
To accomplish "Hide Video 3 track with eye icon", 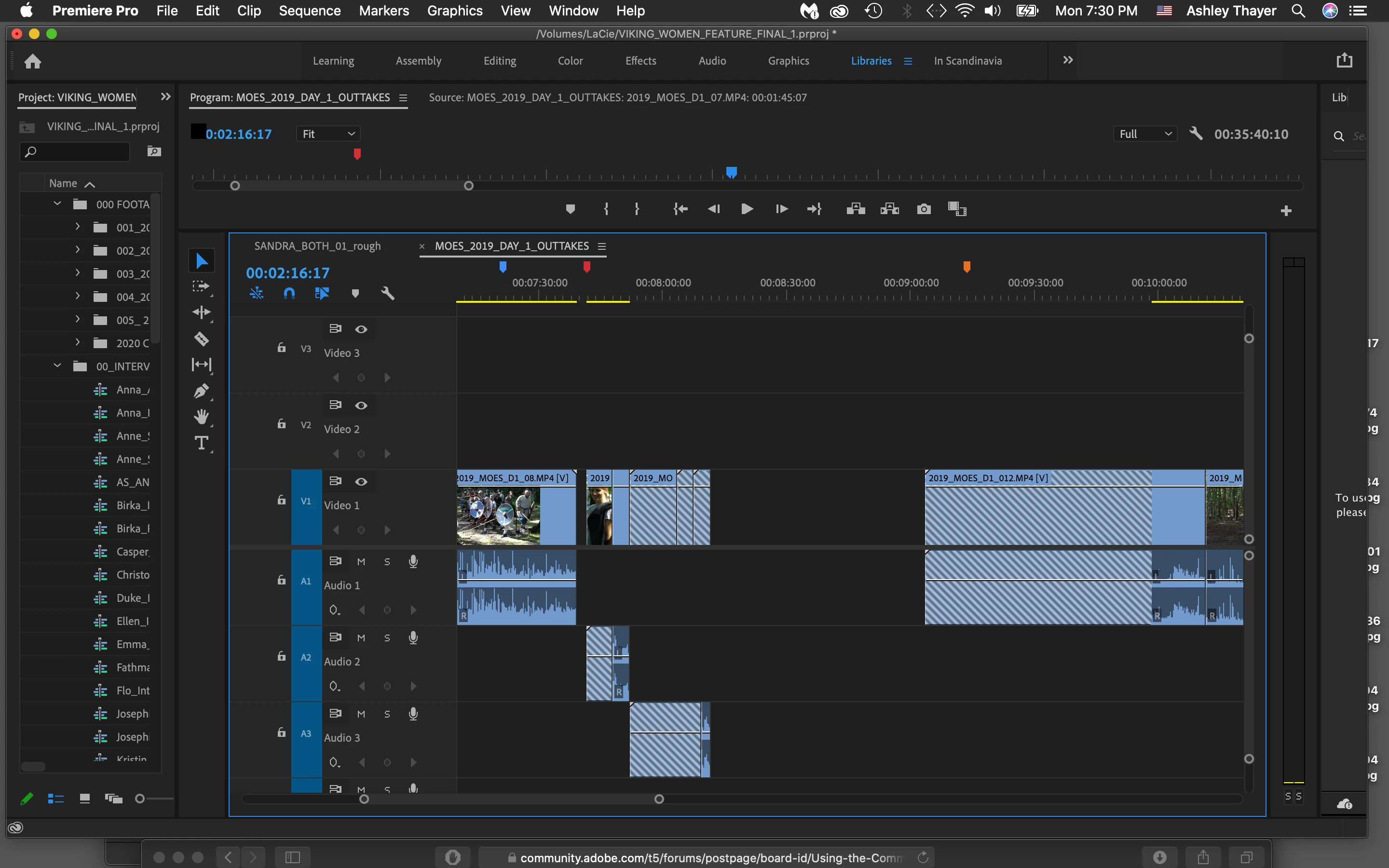I will [x=361, y=329].
